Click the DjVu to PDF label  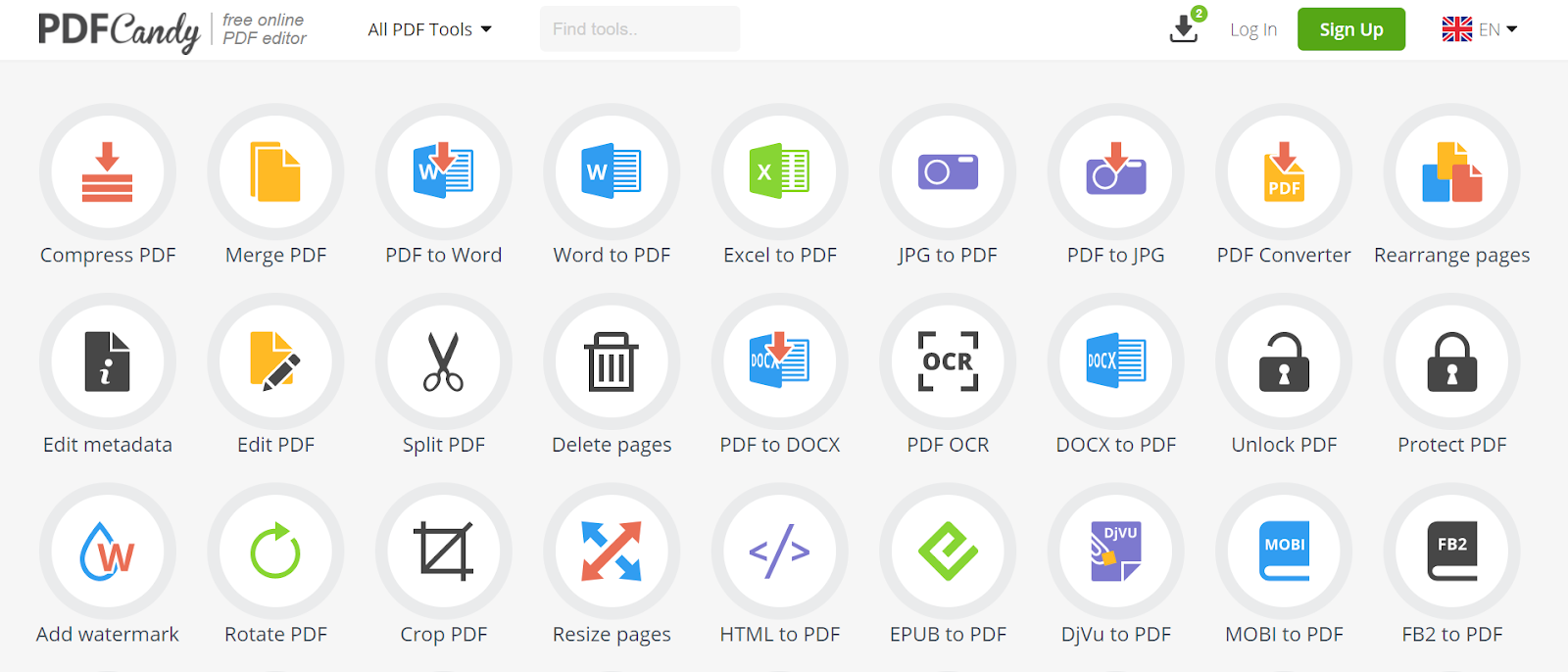[x=1116, y=634]
